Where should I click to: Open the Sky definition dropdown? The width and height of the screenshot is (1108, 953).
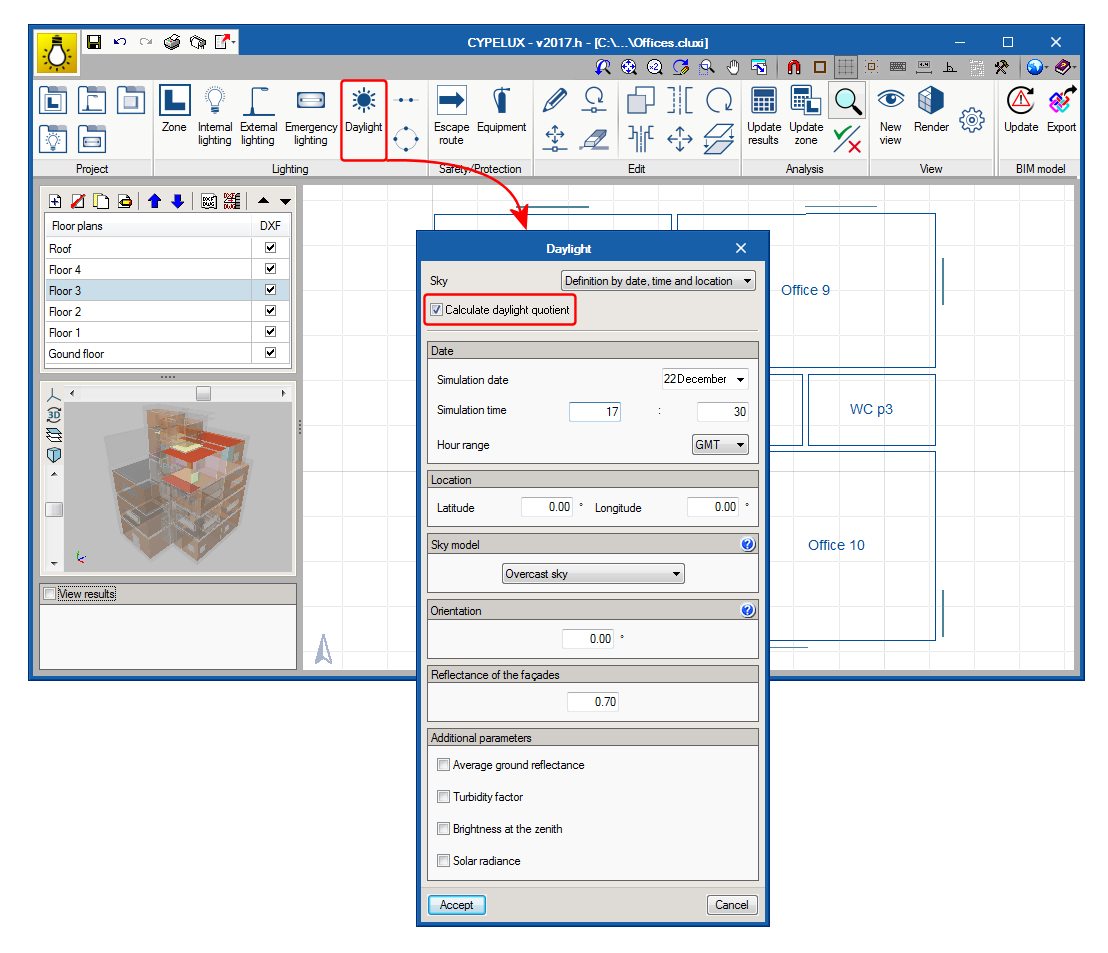tap(658, 281)
